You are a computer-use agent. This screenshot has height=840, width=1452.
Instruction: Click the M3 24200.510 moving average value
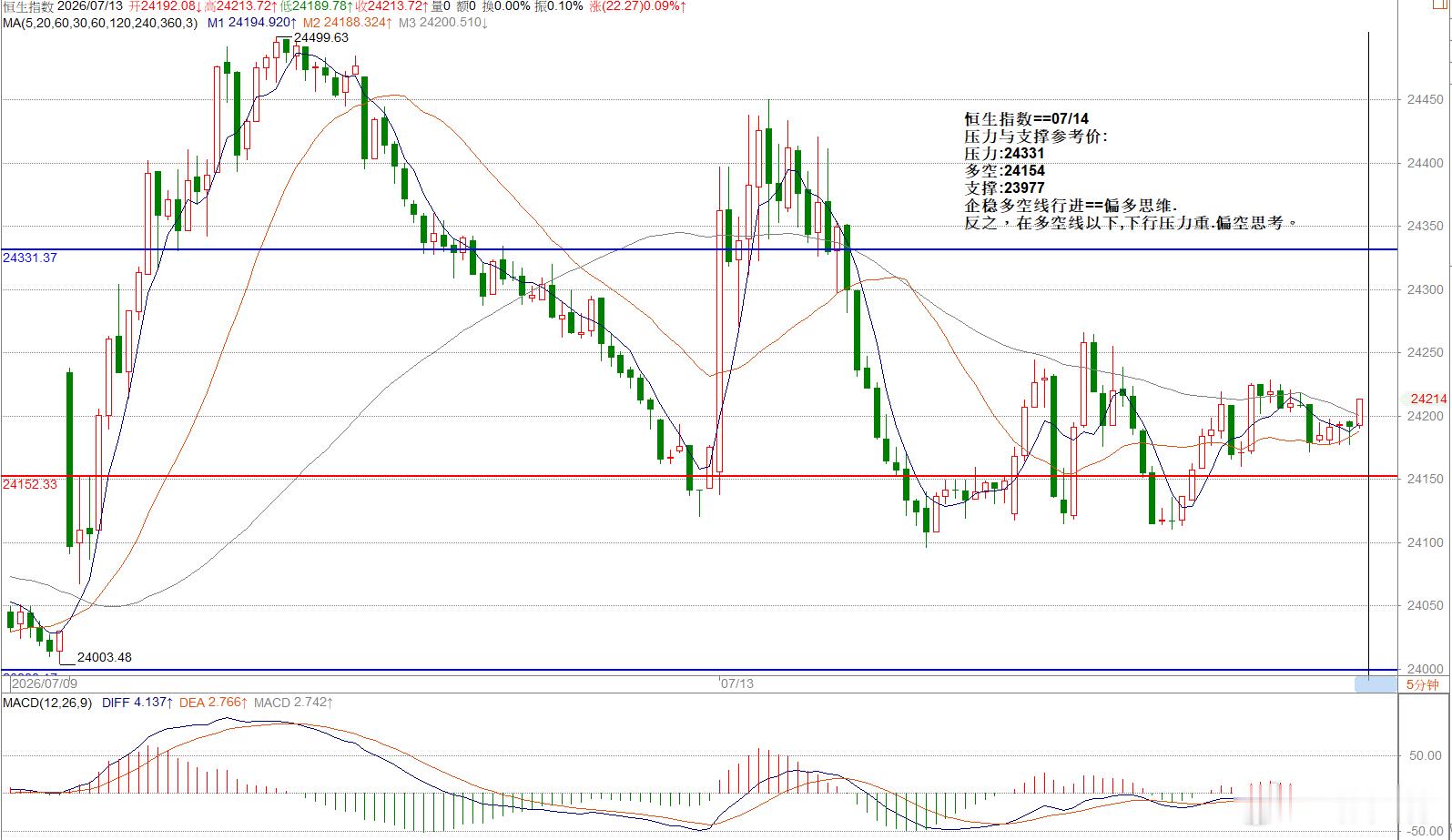coord(444,22)
